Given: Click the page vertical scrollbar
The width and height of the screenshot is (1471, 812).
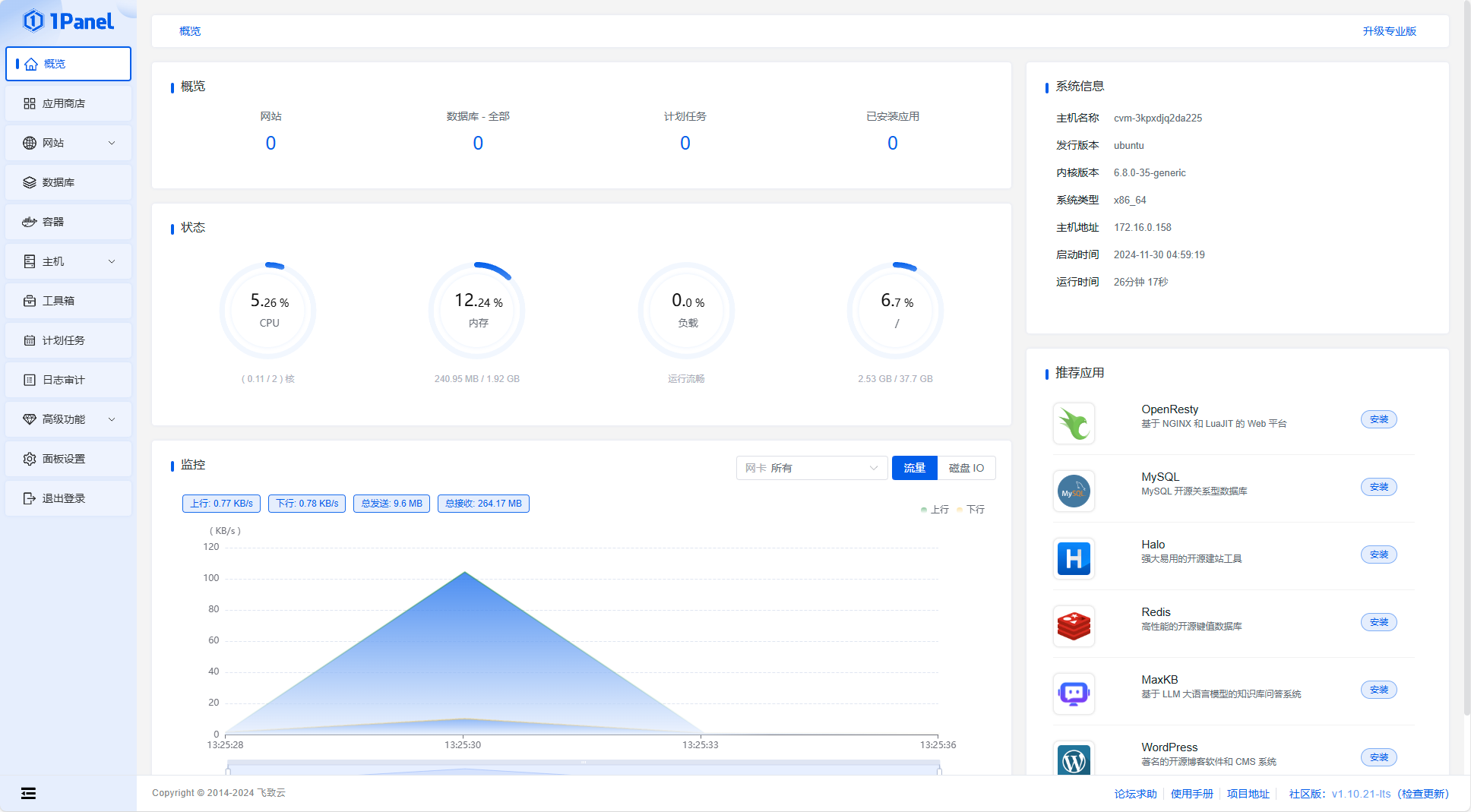Looking at the screenshot, I should click(x=1467, y=358).
